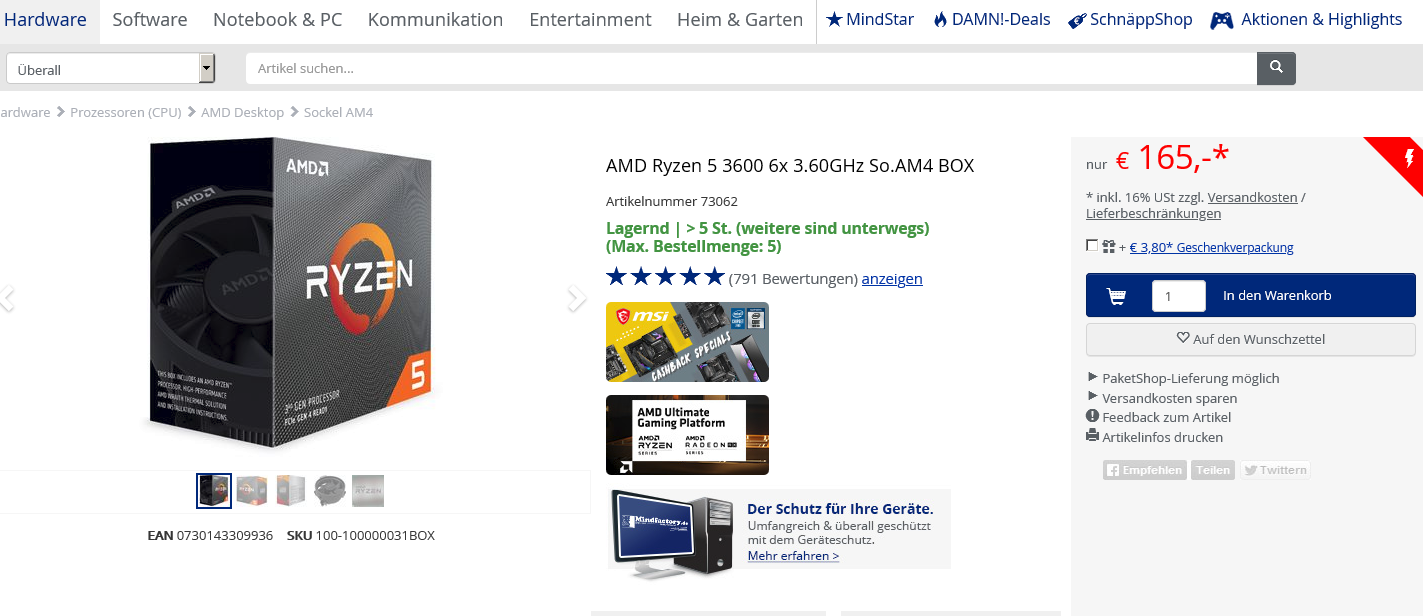Open the Software menu

click(150, 20)
